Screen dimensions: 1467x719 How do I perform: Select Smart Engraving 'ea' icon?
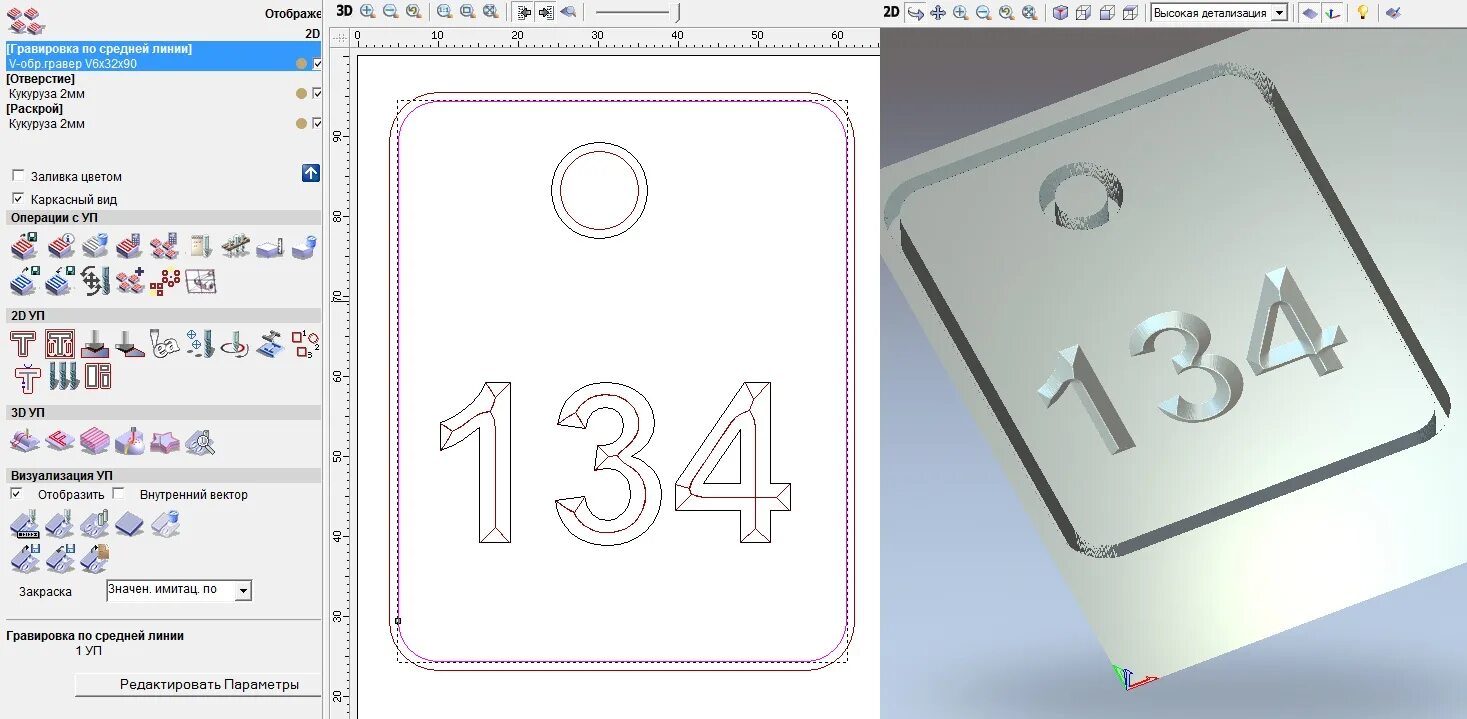click(164, 345)
